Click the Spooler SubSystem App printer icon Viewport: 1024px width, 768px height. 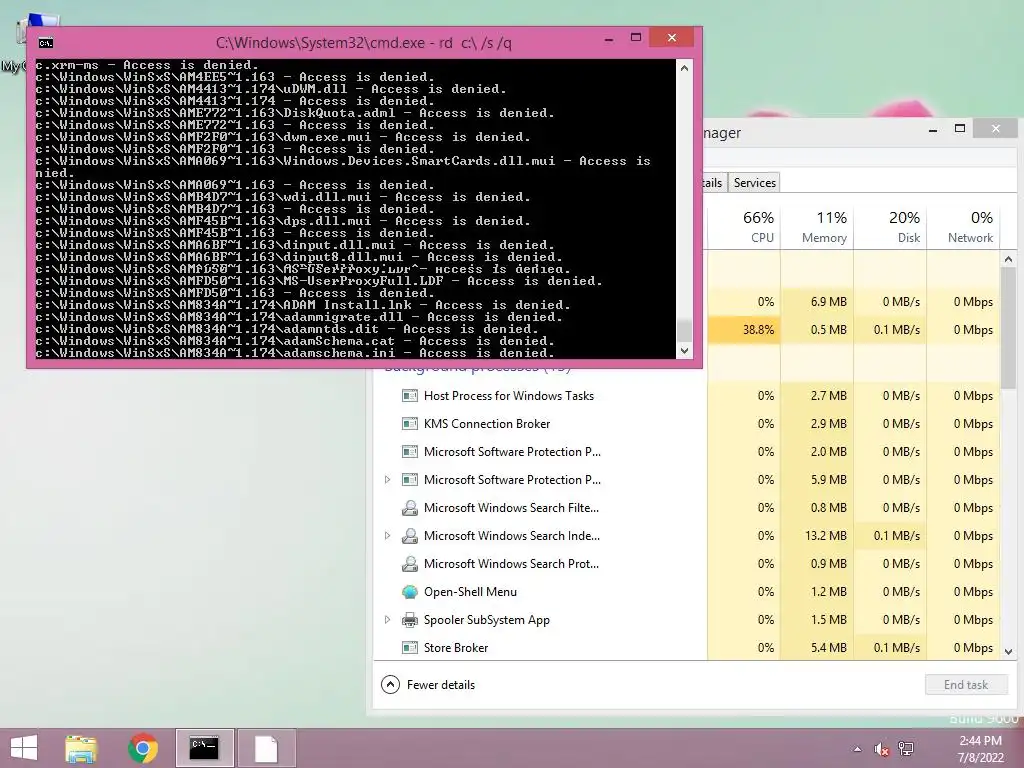(x=409, y=620)
